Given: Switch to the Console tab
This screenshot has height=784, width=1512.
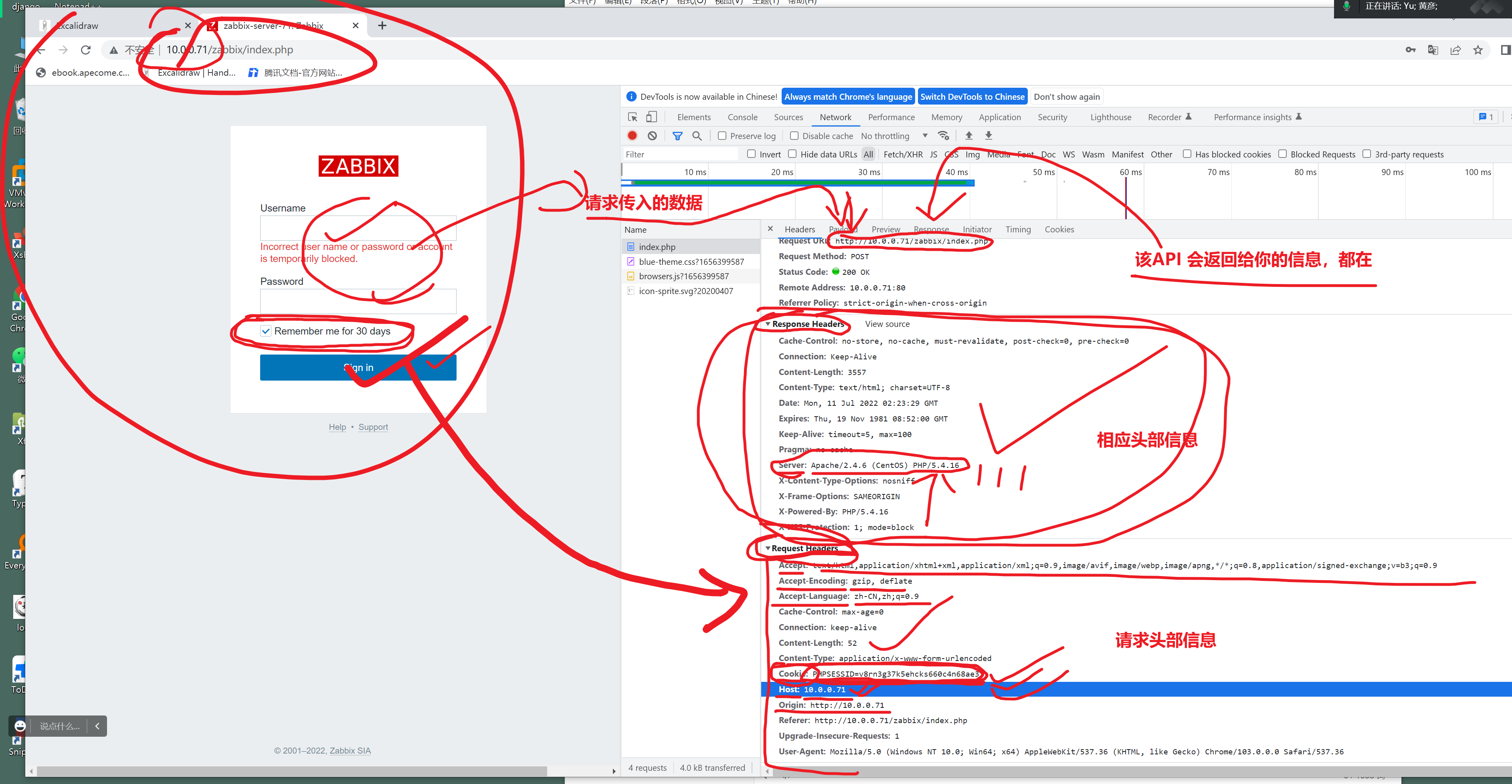Looking at the screenshot, I should click(x=742, y=117).
